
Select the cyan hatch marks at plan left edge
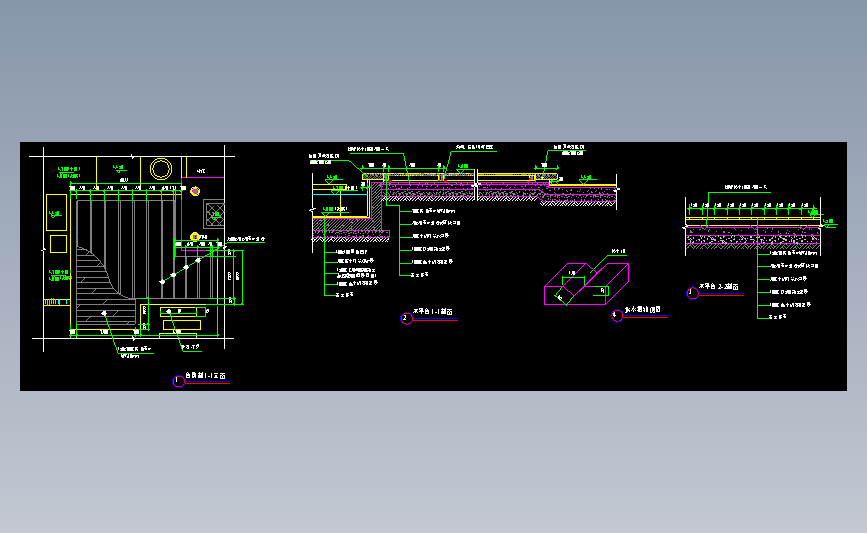click(55, 302)
